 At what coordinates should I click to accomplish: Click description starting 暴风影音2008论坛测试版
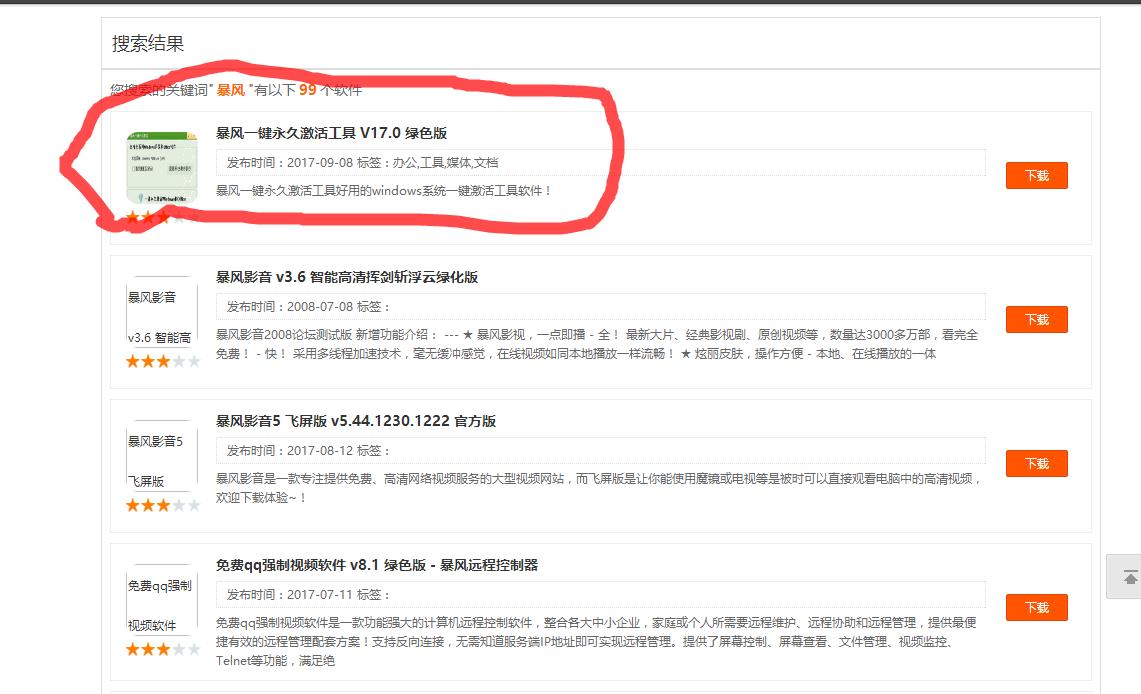(597, 344)
